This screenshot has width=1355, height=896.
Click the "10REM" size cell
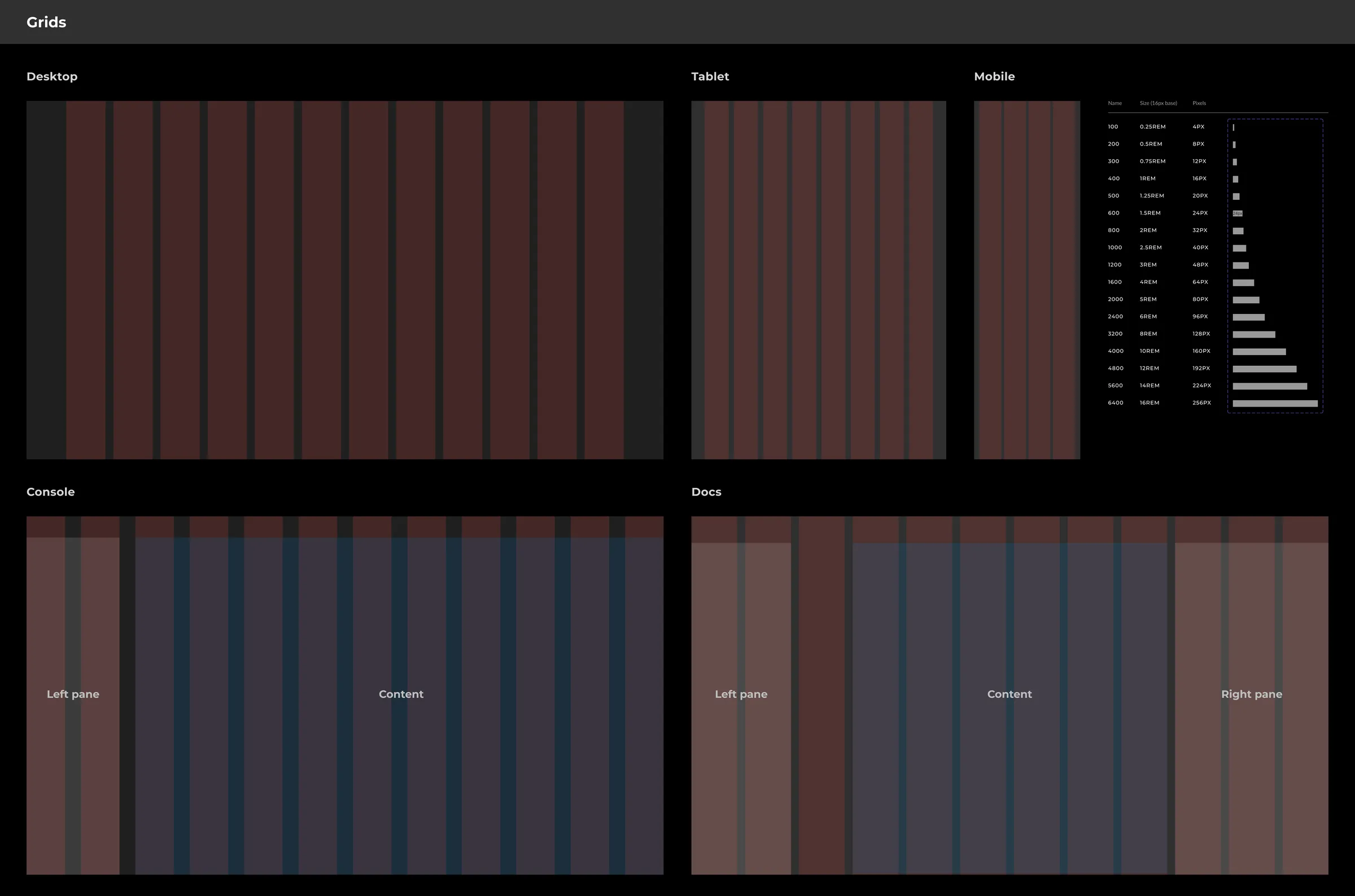coord(1149,351)
